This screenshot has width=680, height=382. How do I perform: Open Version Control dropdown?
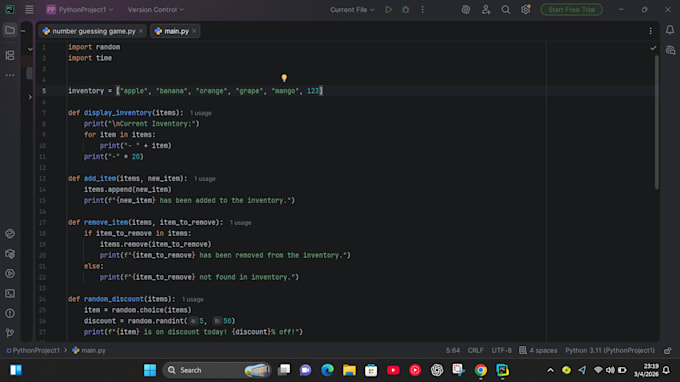[x=156, y=10]
